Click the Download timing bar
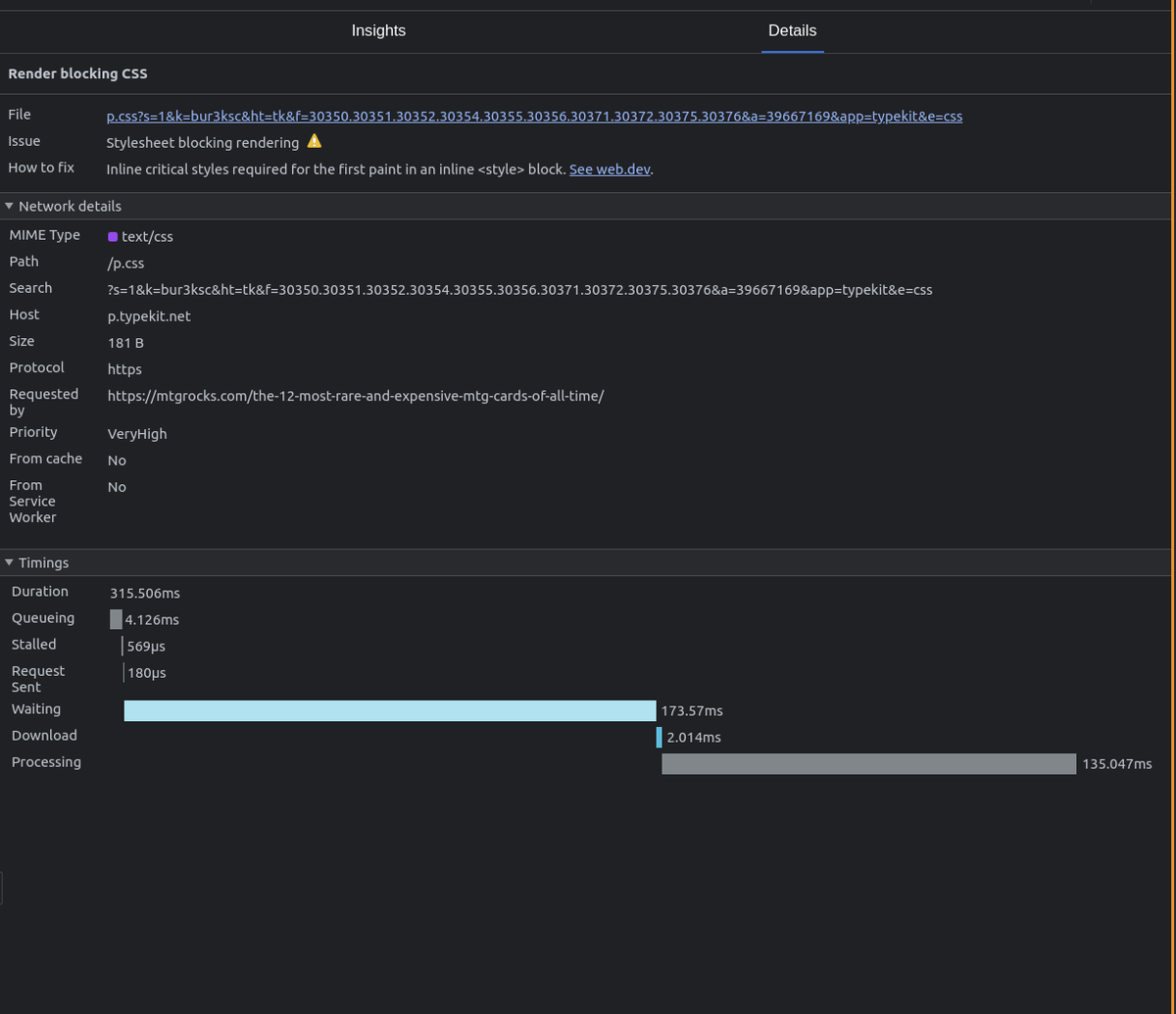The height and width of the screenshot is (1014, 1176). [659, 736]
